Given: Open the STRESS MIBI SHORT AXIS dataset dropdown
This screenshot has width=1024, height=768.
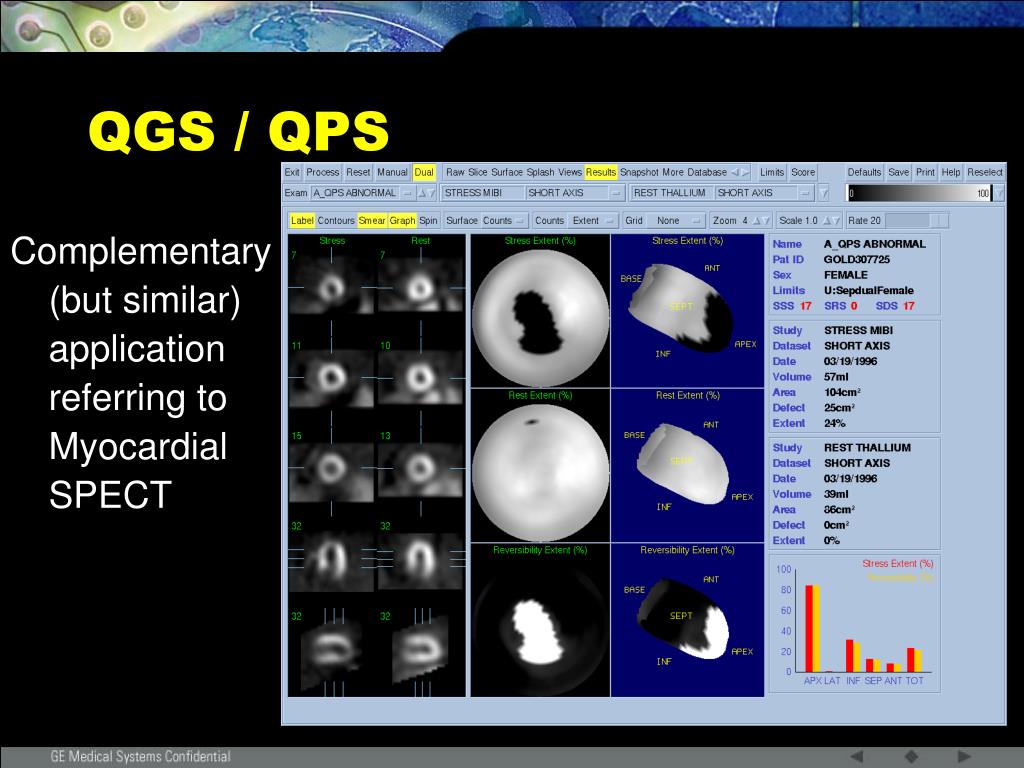Looking at the screenshot, I should (x=533, y=193).
